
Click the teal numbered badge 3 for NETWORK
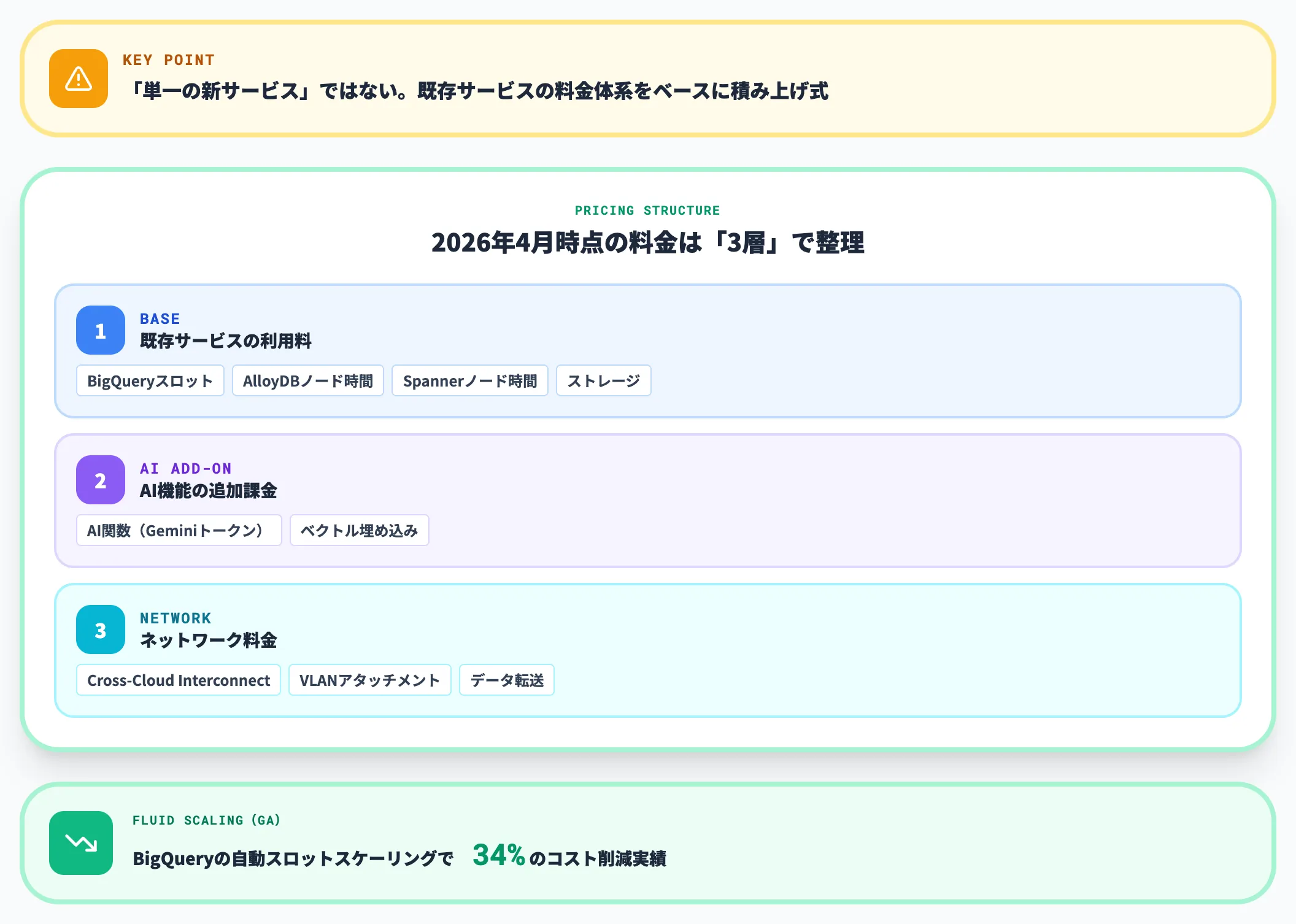[100, 629]
